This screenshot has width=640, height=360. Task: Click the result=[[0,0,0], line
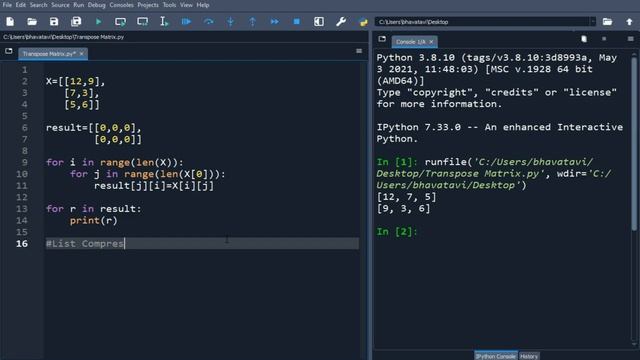point(93,128)
